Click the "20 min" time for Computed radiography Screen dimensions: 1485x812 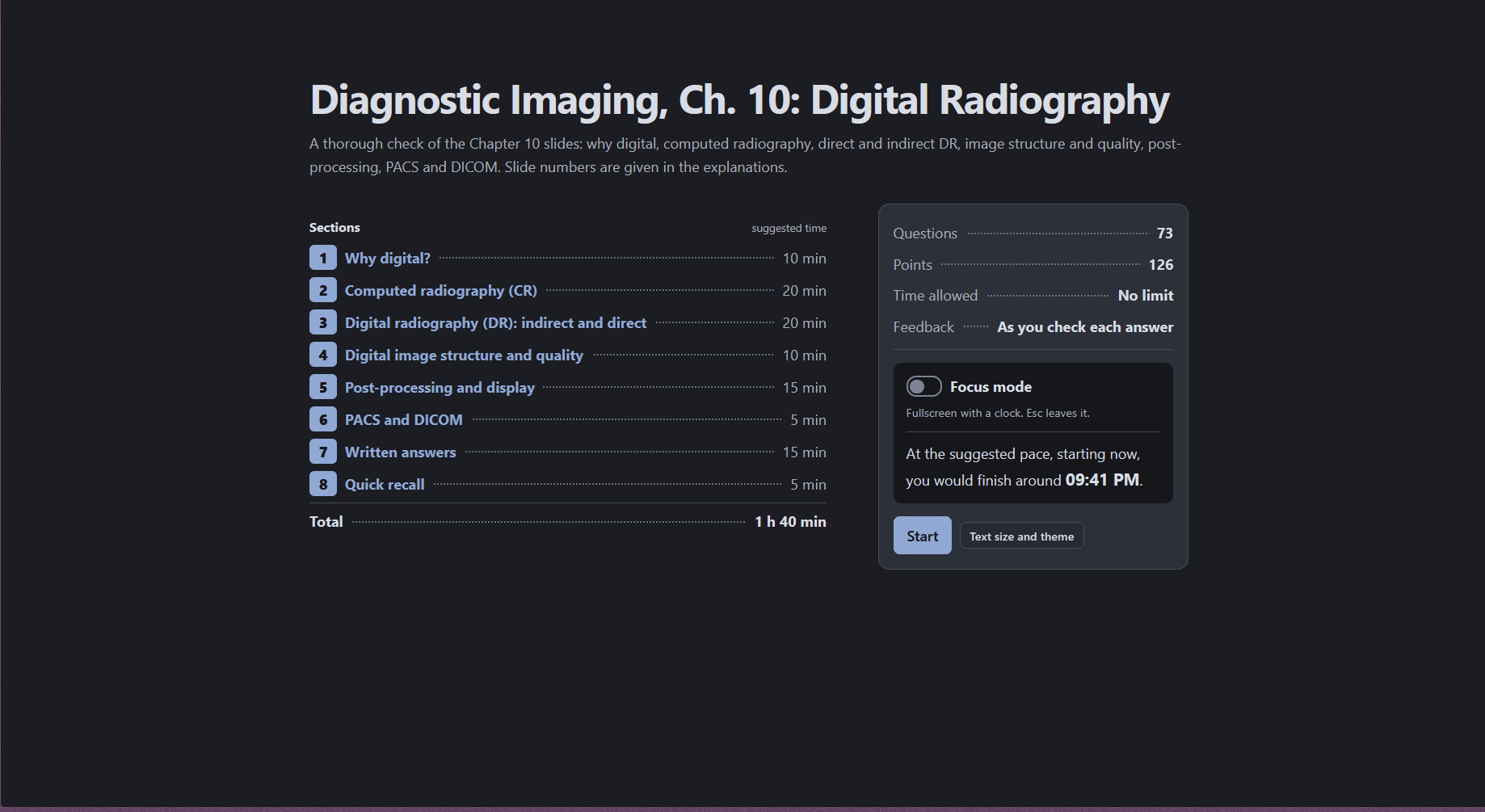804,290
